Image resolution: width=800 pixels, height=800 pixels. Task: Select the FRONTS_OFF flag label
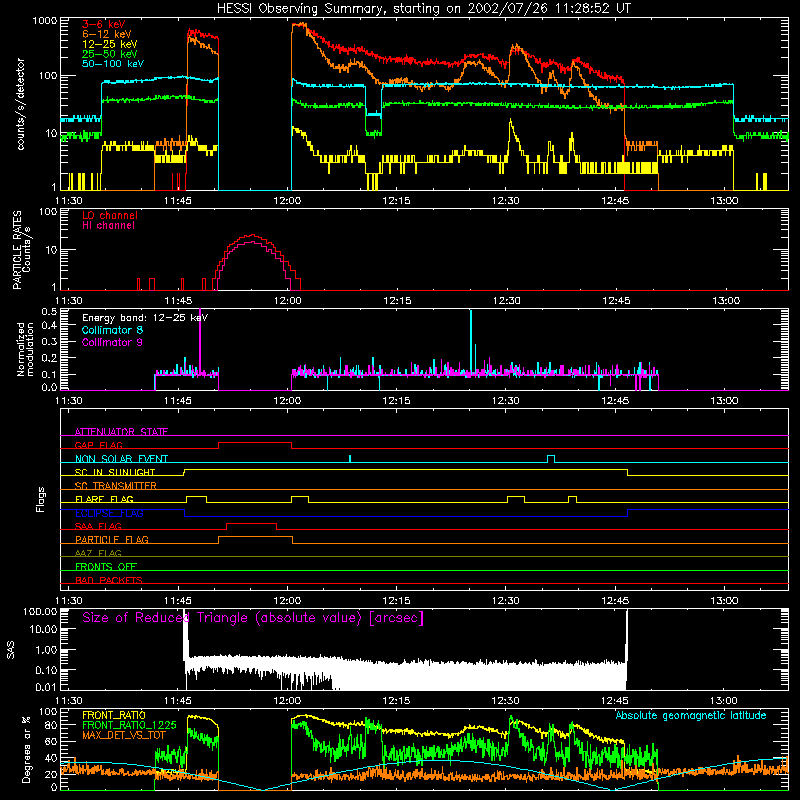106,566
